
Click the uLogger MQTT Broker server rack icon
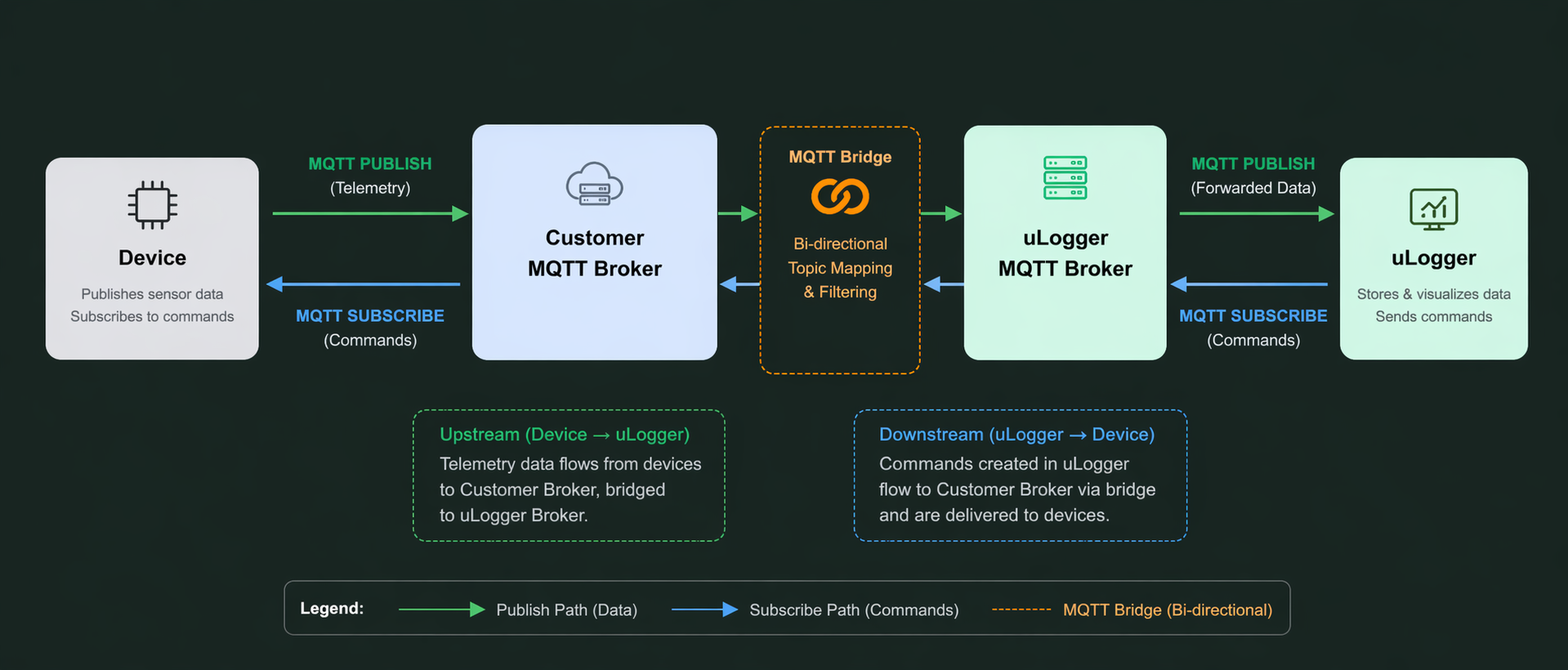1065,178
